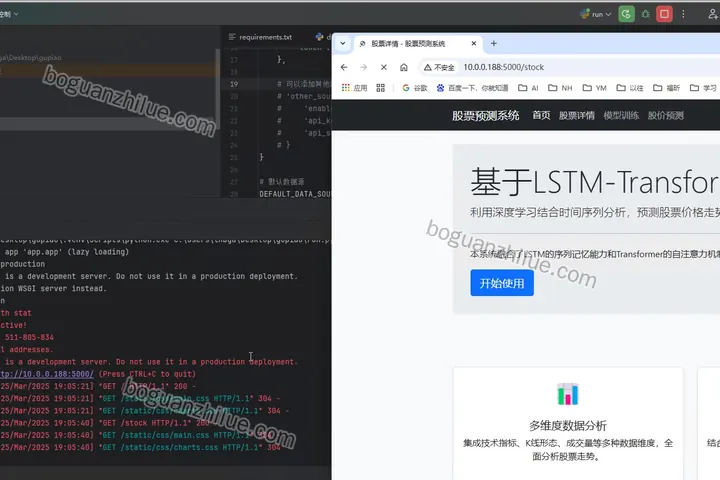Open the browser tab search dropdown arrow
The height and width of the screenshot is (480, 720).
[x=343, y=43]
